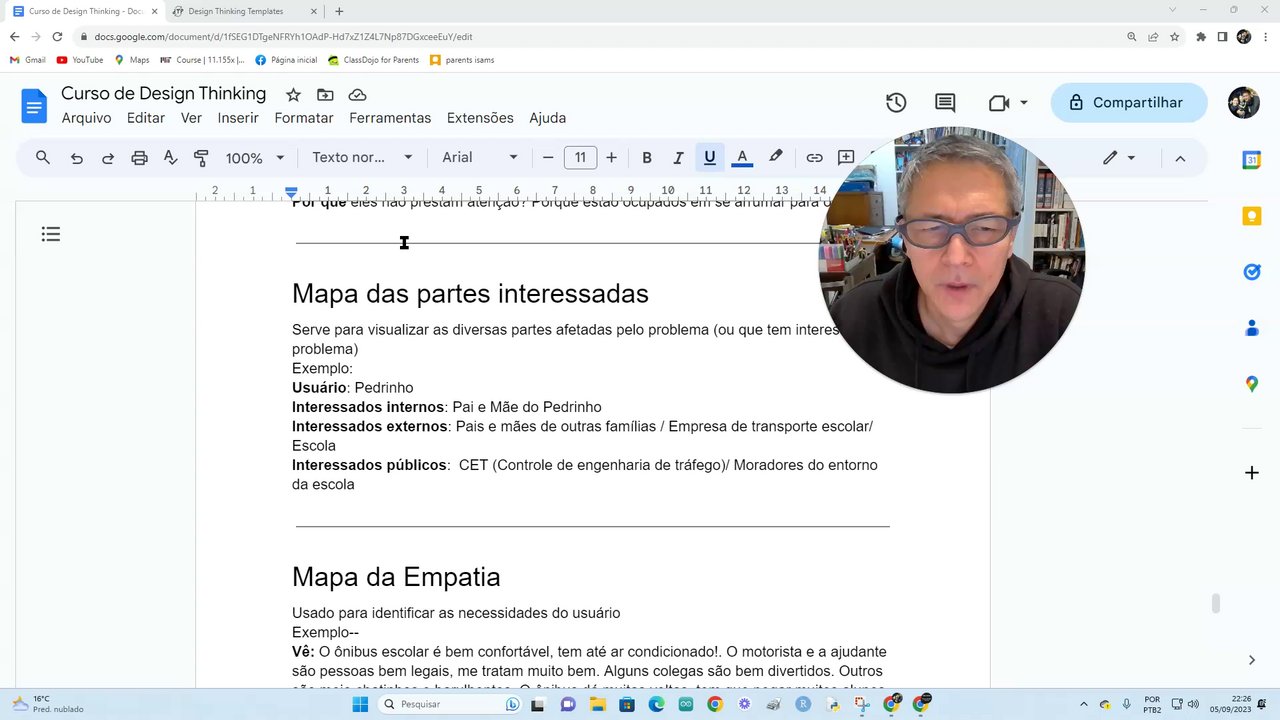1280x720 pixels.
Task: Open the text color picker
Action: (742, 157)
